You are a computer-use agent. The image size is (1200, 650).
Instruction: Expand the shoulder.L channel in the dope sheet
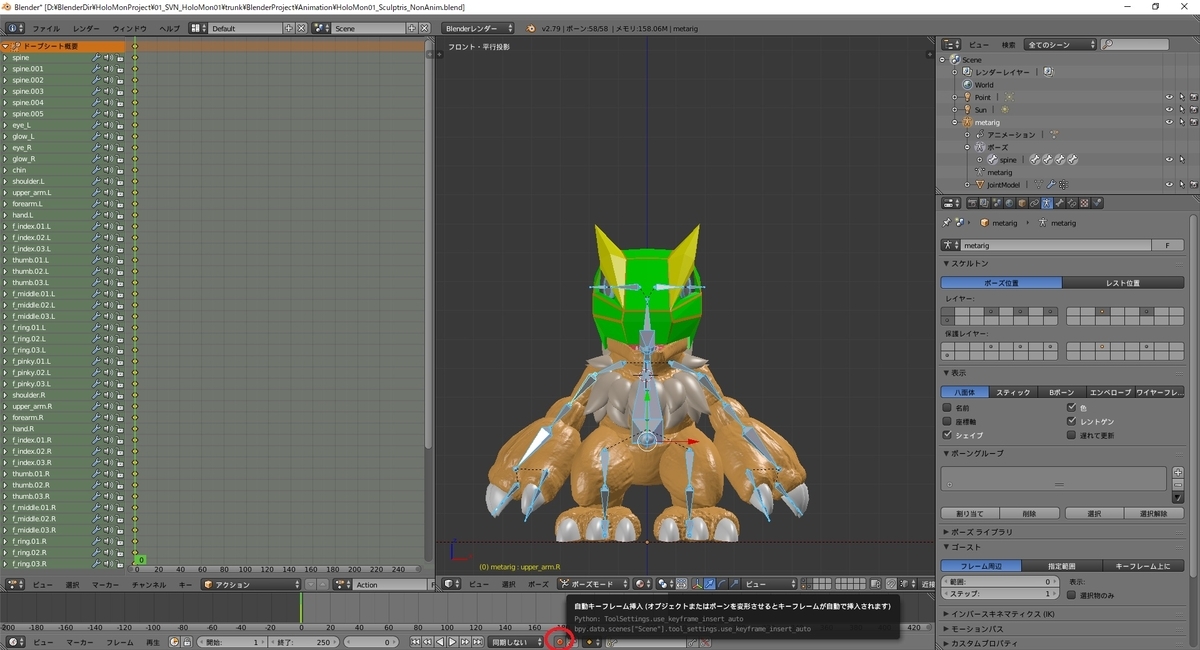pyautogui.click(x=5, y=181)
